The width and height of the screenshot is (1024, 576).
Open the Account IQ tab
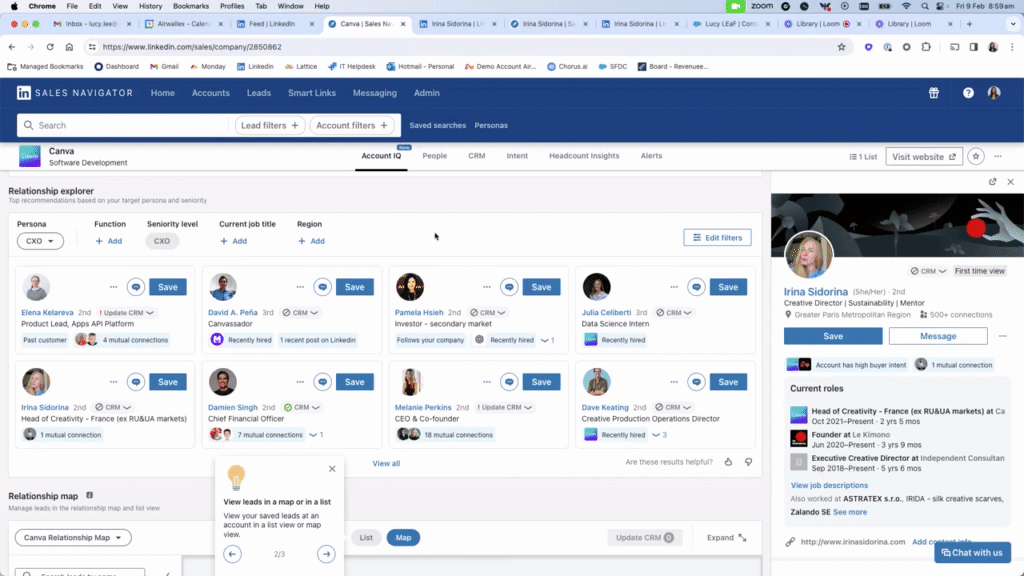(x=381, y=156)
